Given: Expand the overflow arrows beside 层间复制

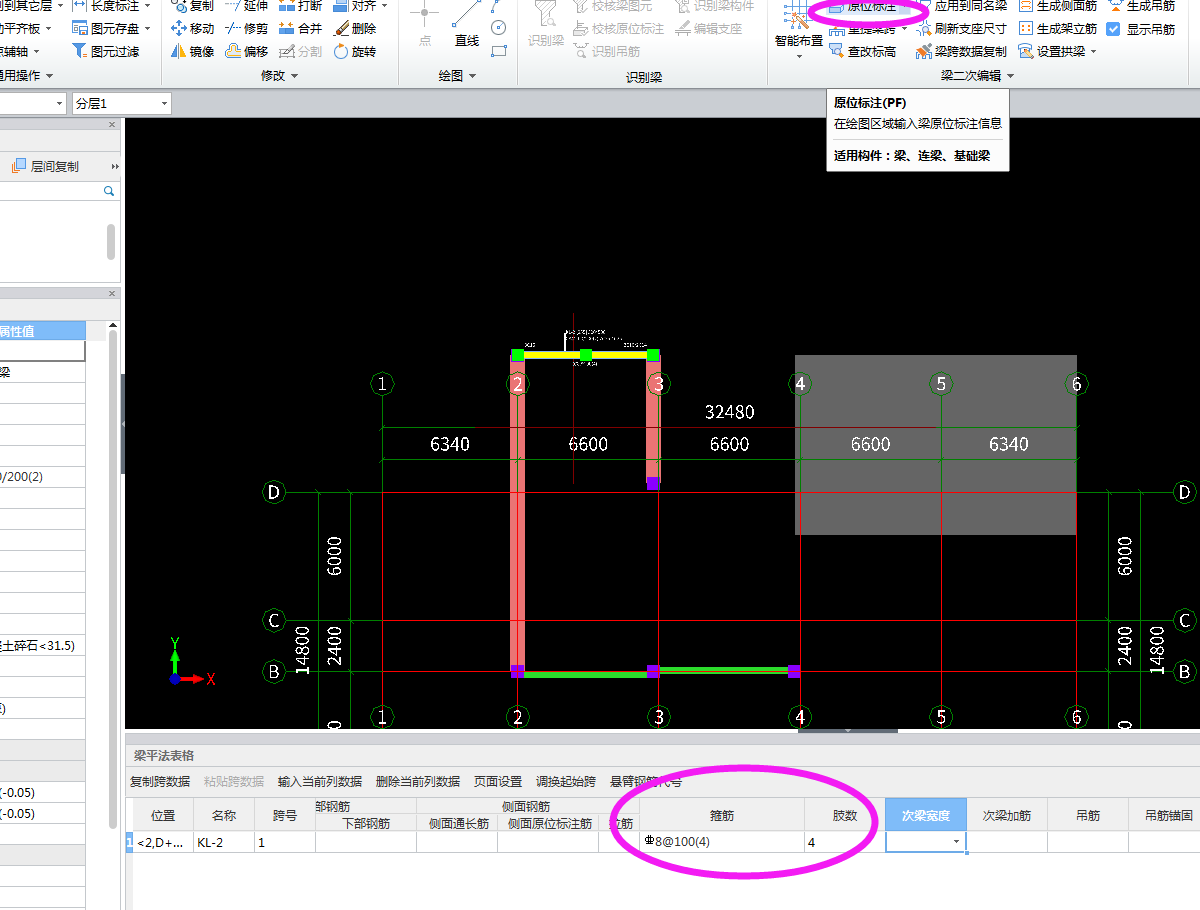Looking at the screenshot, I should click(x=115, y=166).
